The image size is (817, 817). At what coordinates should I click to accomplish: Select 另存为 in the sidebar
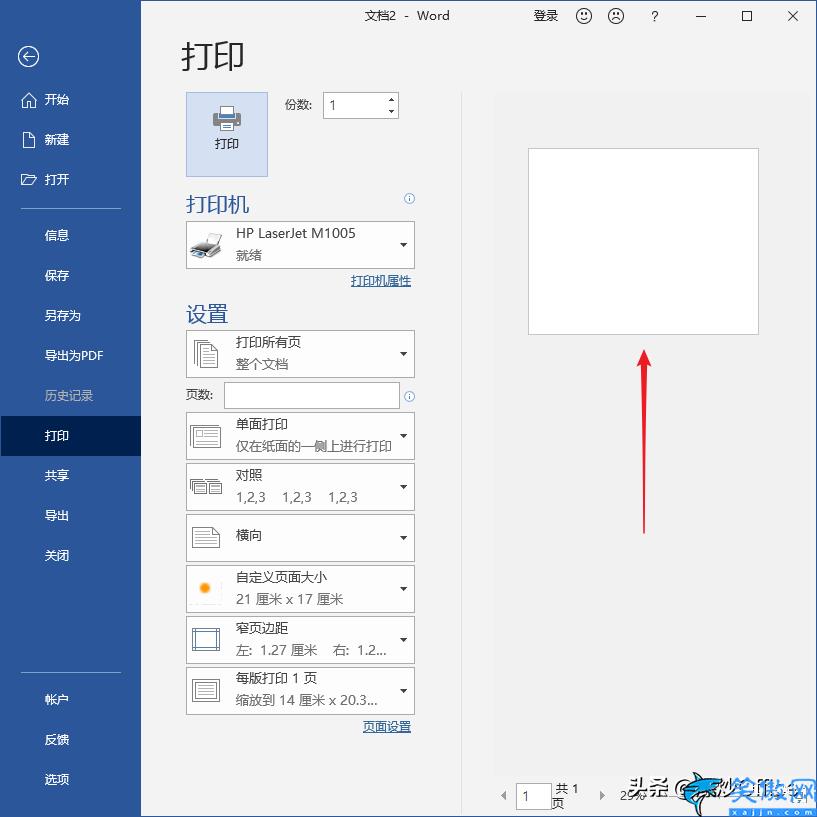pos(70,316)
